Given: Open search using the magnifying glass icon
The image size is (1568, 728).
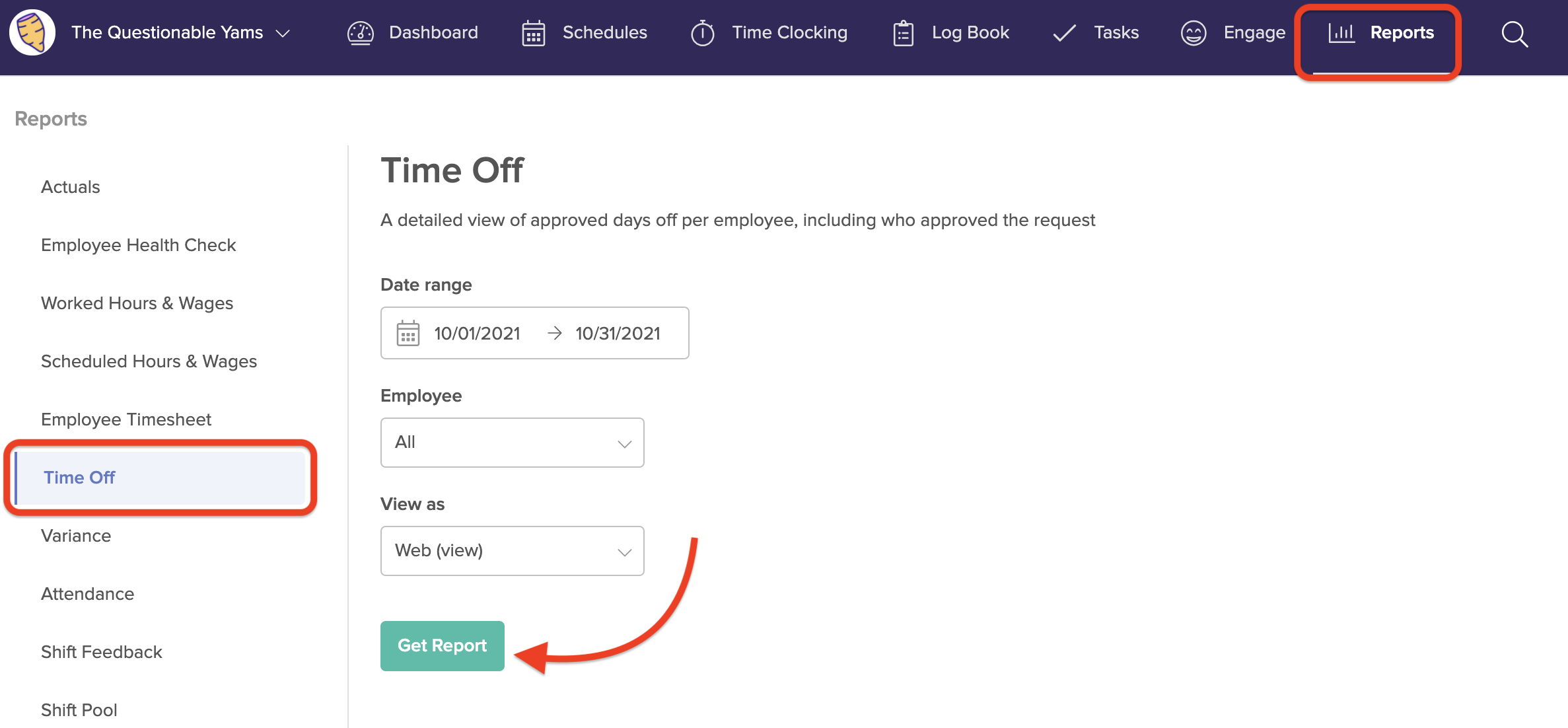Looking at the screenshot, I should [x=1514, y=34].
